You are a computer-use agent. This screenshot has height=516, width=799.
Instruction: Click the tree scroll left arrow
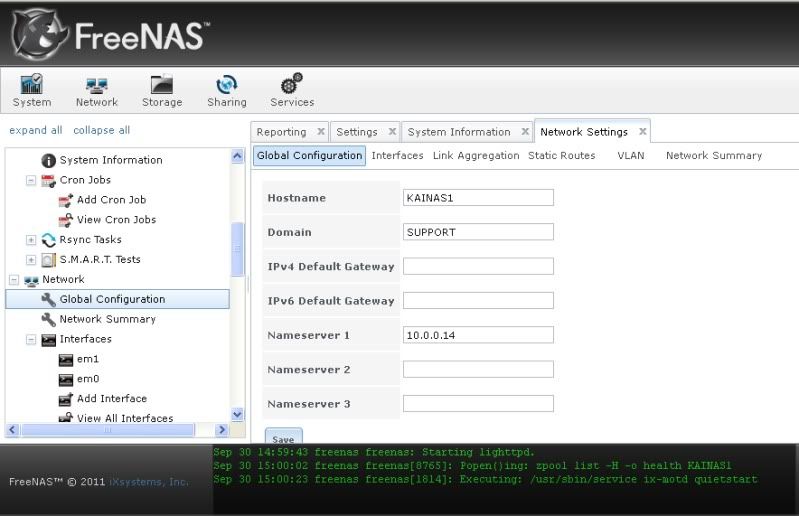tap(13, 430)
